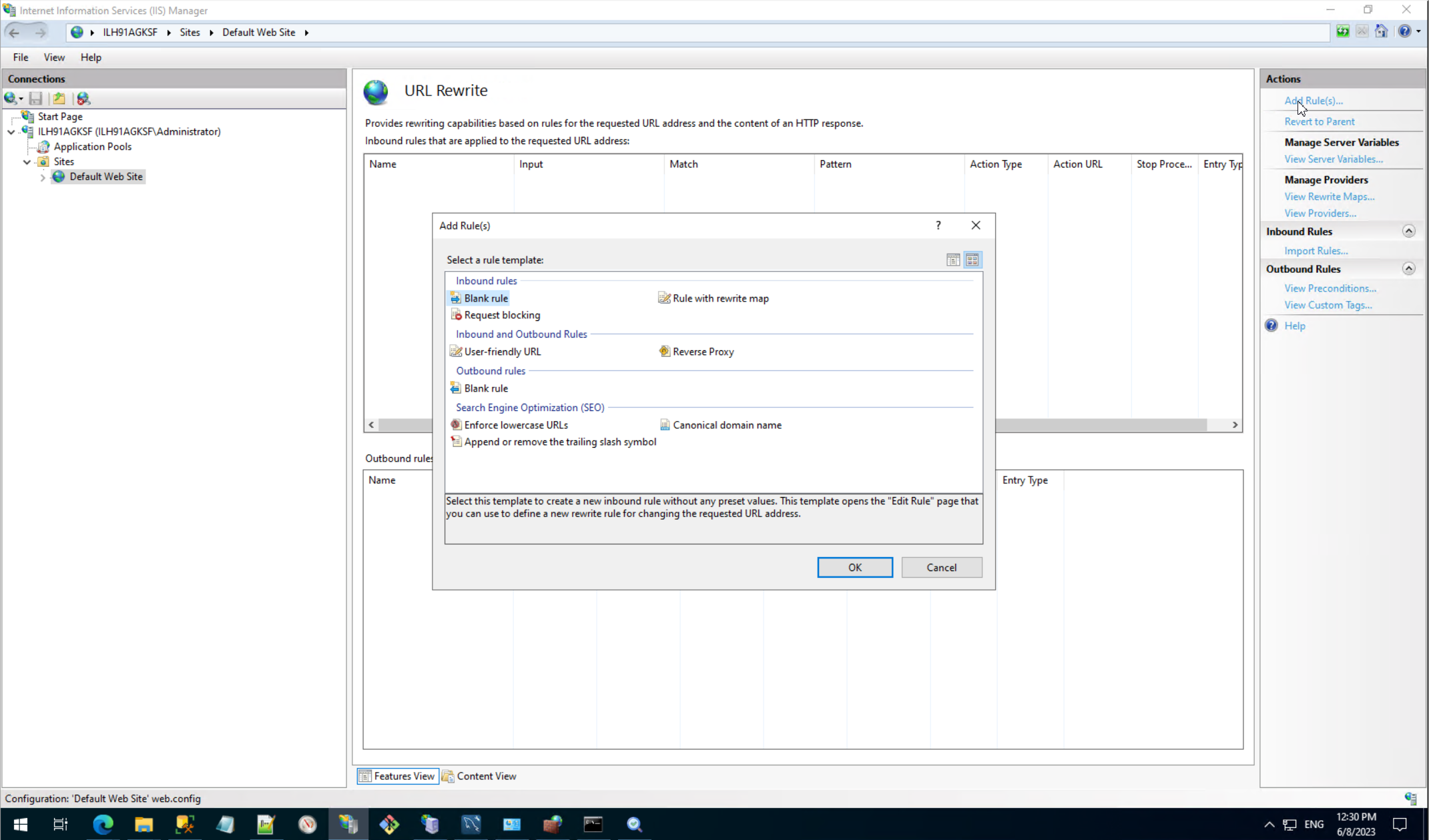Select Rule with rewrite map template
Viewport: 1429px width, 840px height.
[720, 298]
